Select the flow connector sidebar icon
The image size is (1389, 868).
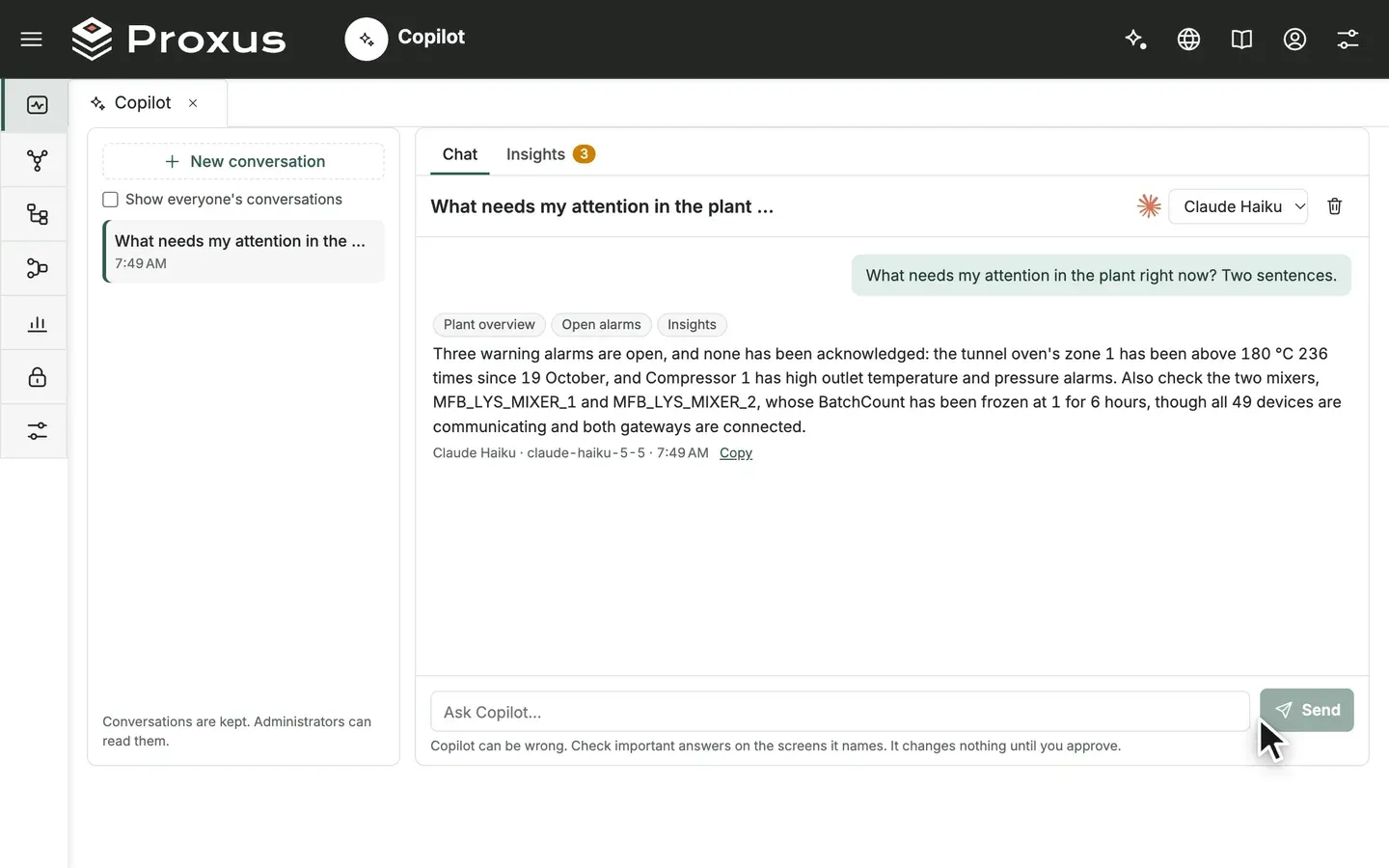37,268
